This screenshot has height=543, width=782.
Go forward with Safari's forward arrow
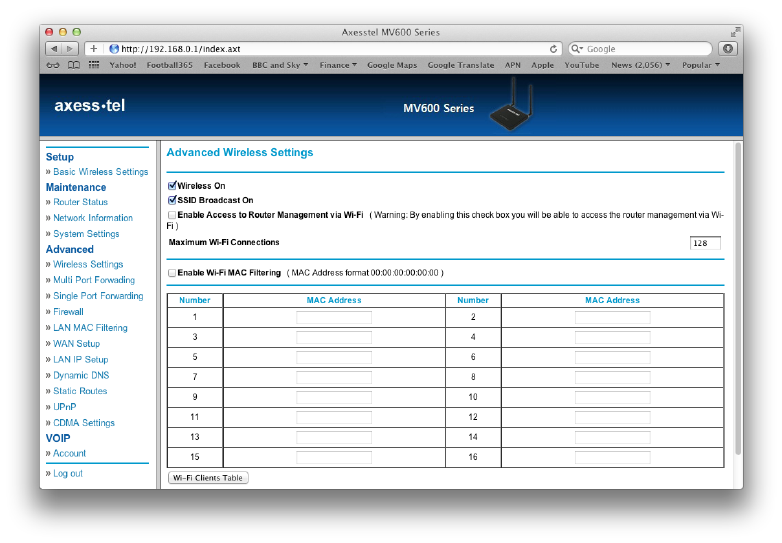[x=70, y=48]
